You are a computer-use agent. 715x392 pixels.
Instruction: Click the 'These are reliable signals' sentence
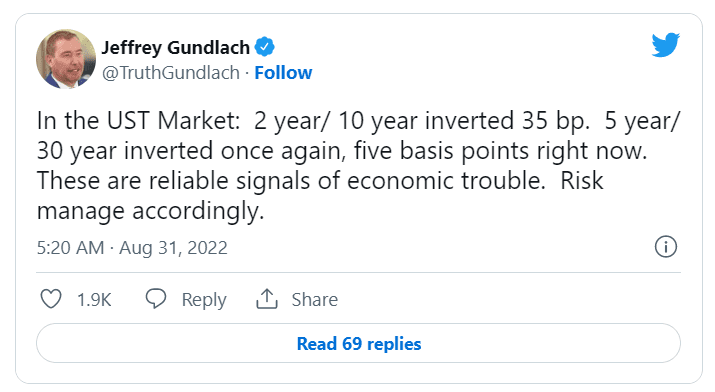point(291,181)
